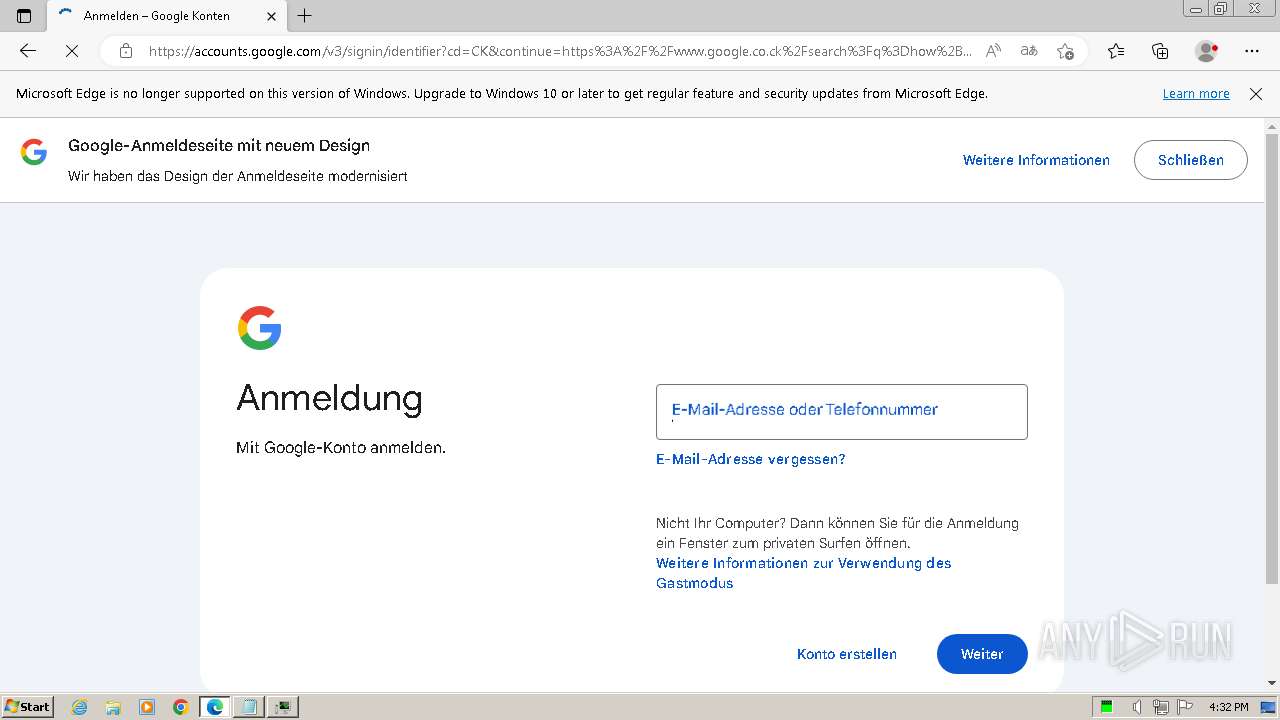1280x720 pixels.
Task: Open the Windows Start menu
Action: coord(28,707)
